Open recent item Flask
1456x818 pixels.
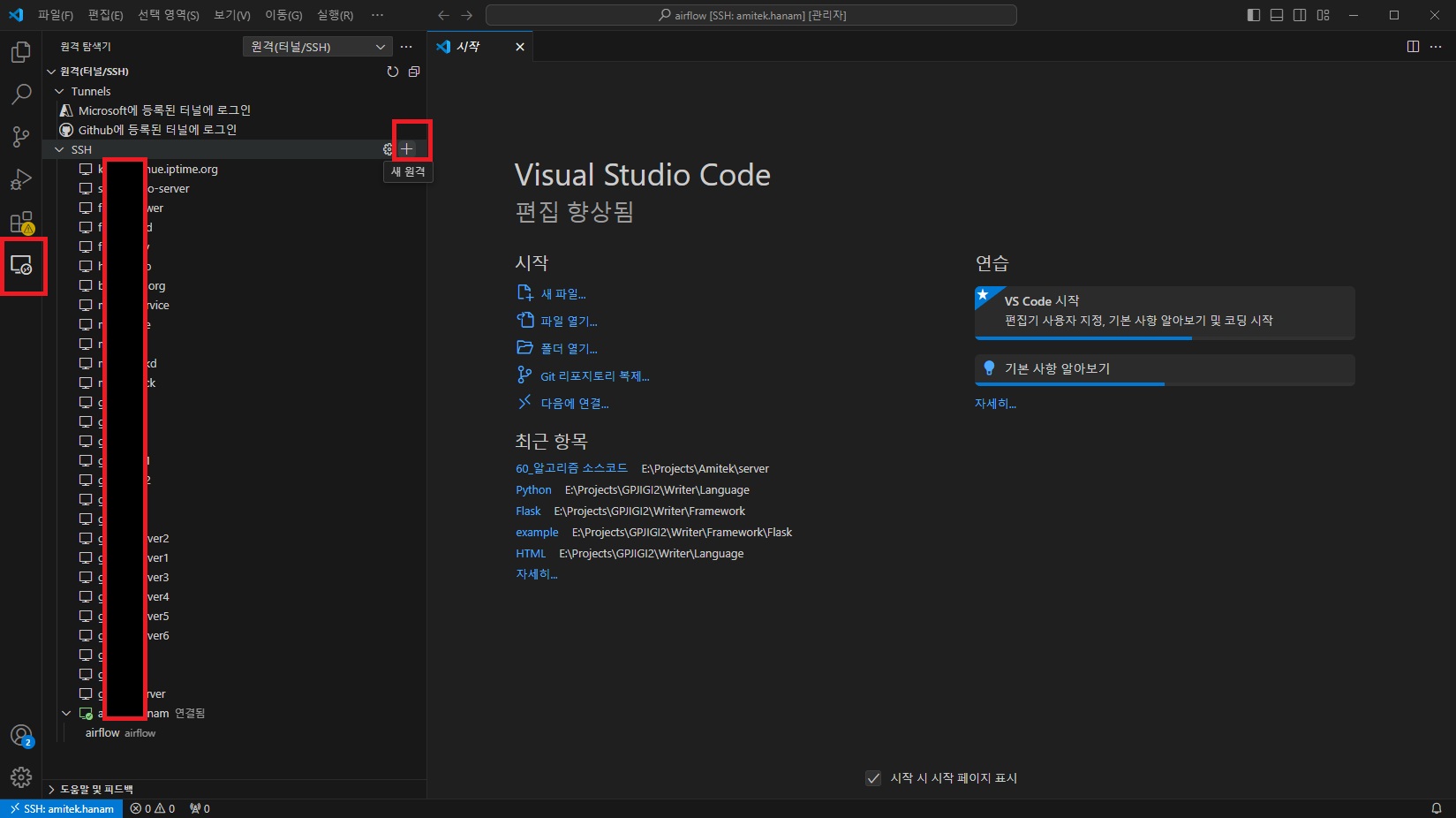coord(528,511)
